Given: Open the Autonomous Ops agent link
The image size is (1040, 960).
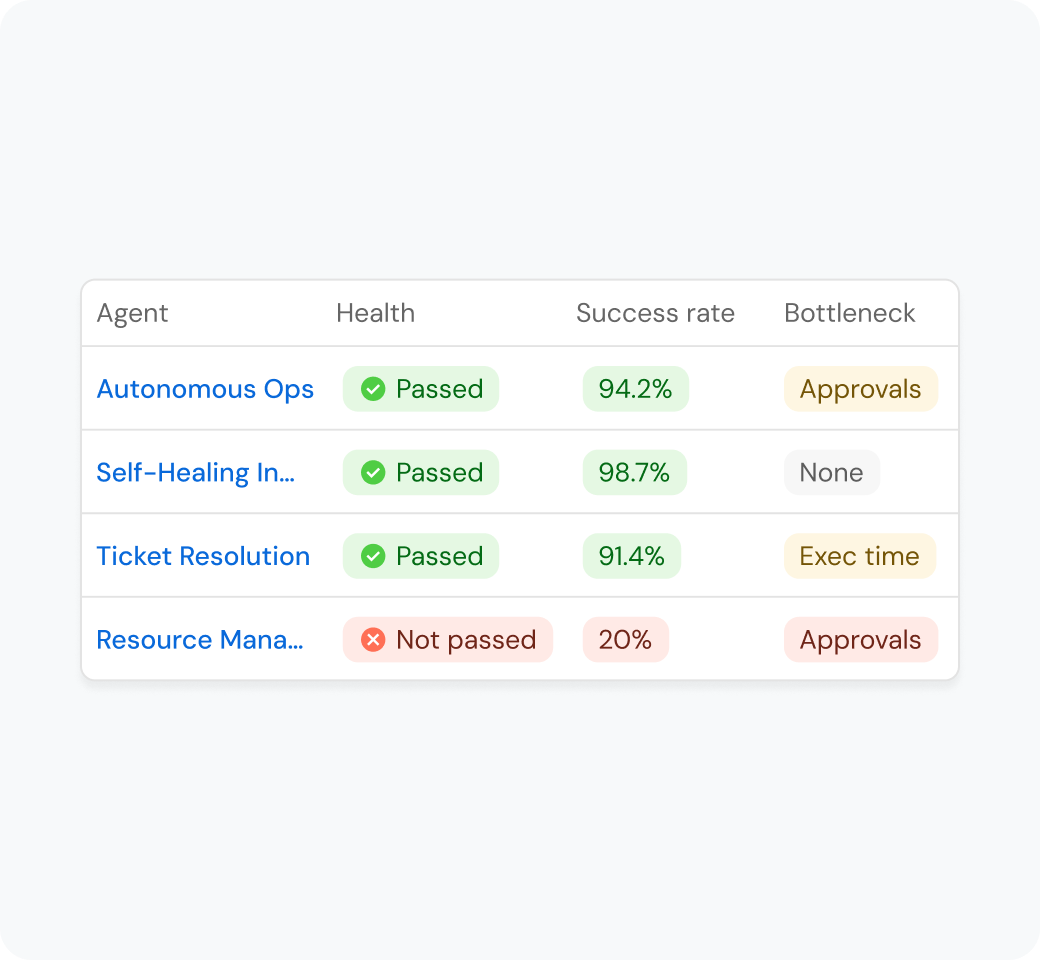Looking at the screenshot, I should point(205,389).
